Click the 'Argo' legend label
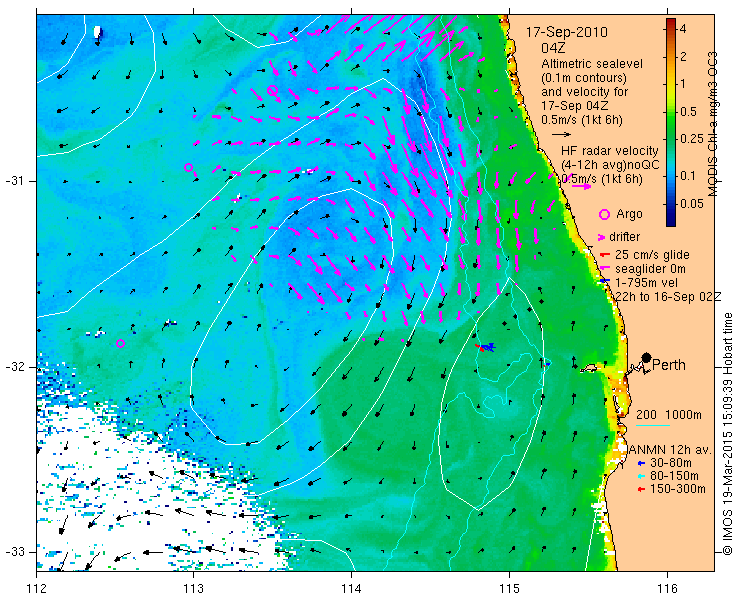Viewport: 740px width, 600px height. point(629,214)
